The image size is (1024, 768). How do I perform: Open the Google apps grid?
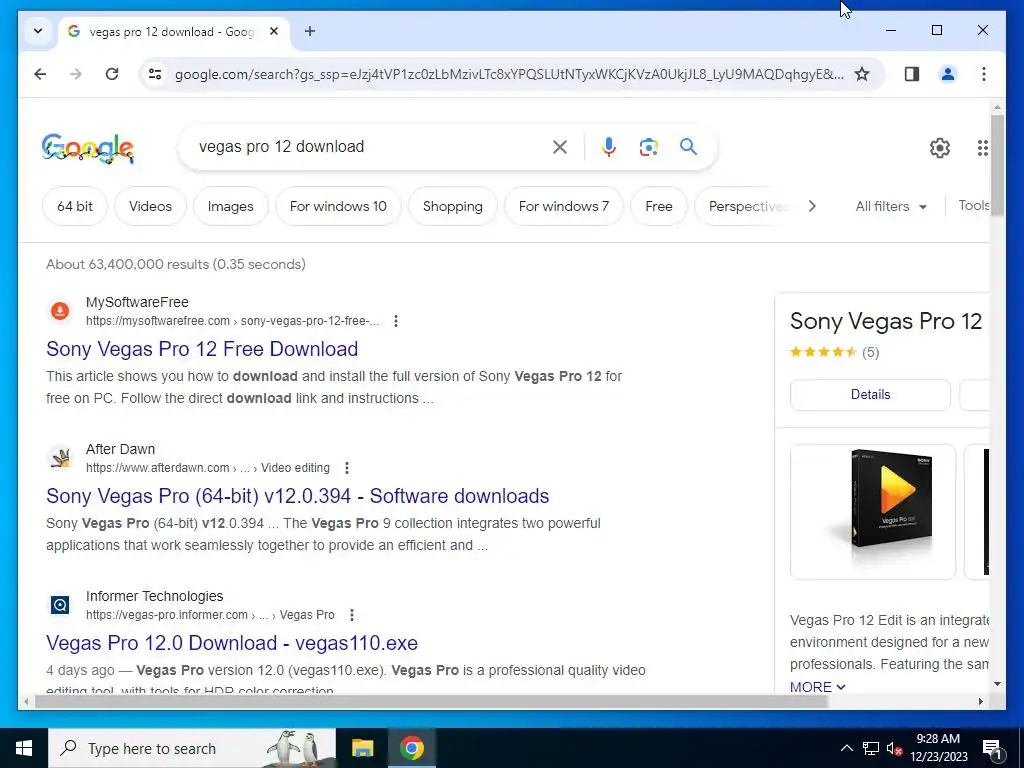tap(982, 148)
